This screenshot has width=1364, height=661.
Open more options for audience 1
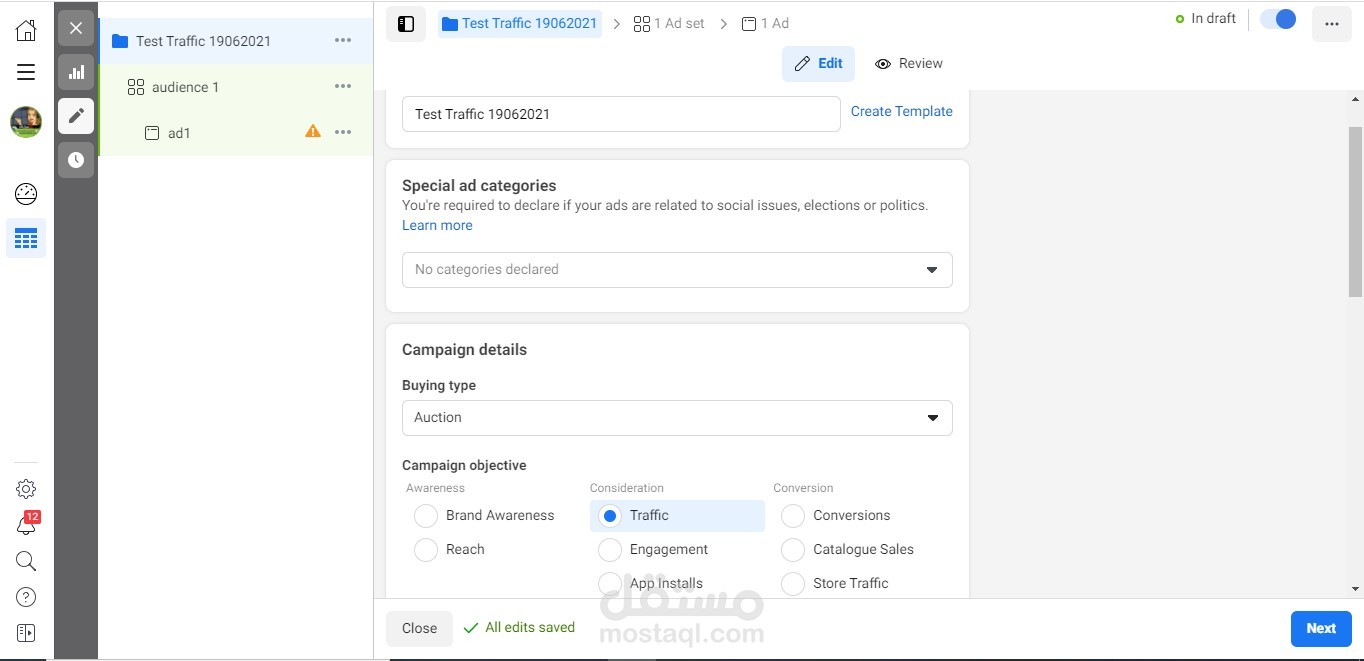point(343,87)
